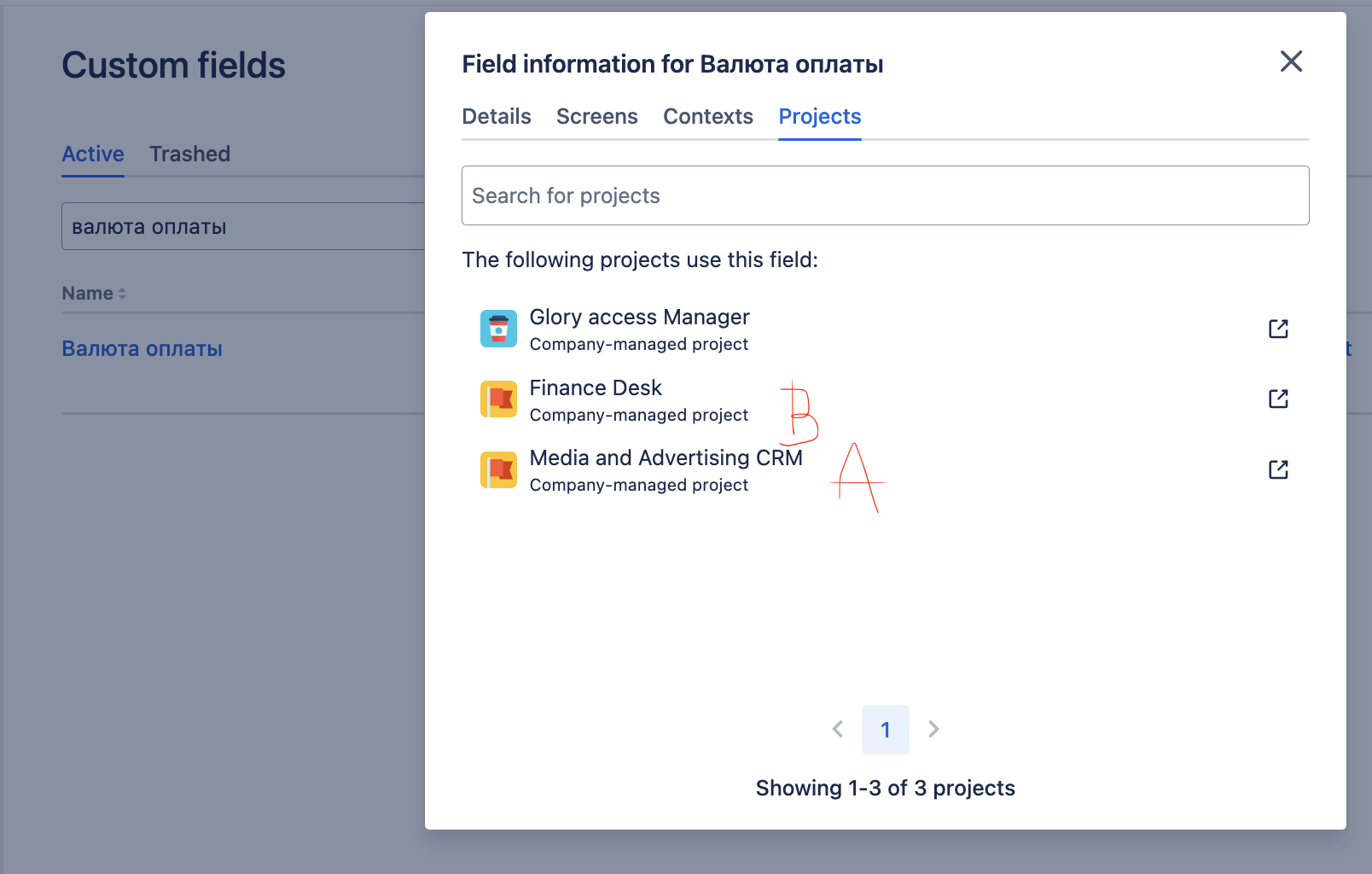The width and height of the screenshot is (1372, 874).
Task: Switch to the Details tab
Action: 497,116
